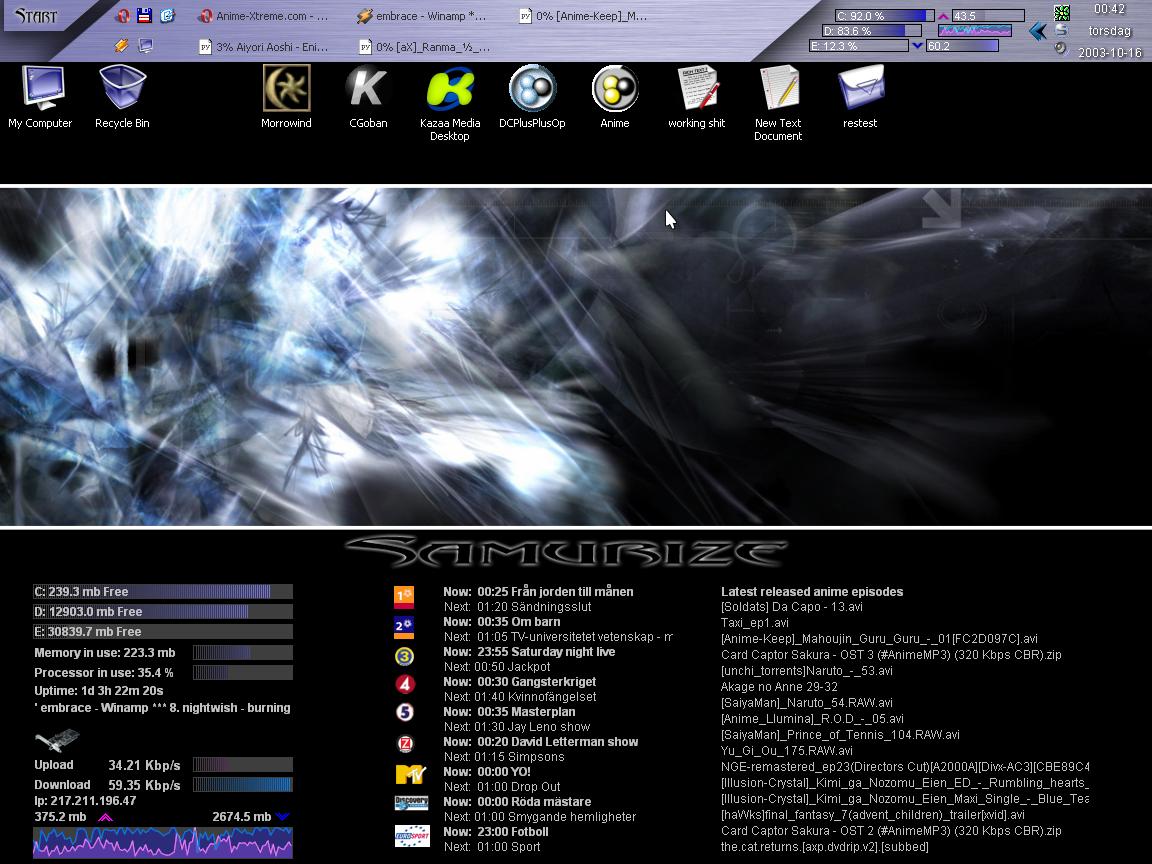The width and height of the screenshot is (1152, 864).
Task: Open the New Text Document file
Action: (778, 89)
